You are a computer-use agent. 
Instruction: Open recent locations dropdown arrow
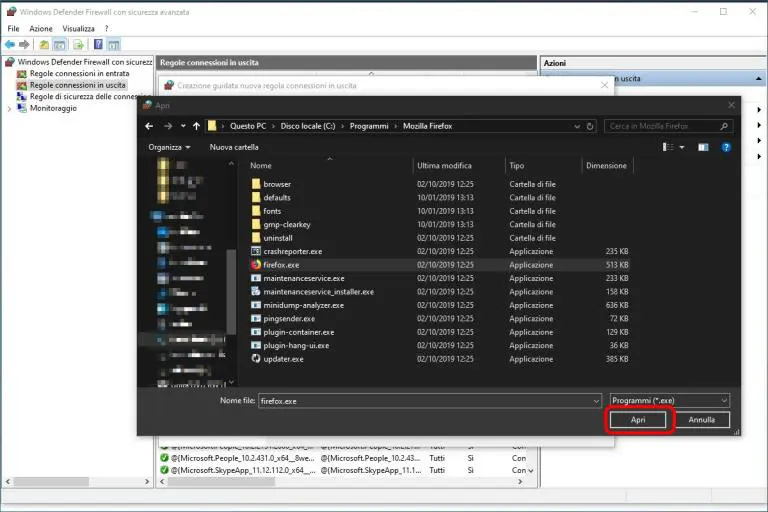coord(183,126)
